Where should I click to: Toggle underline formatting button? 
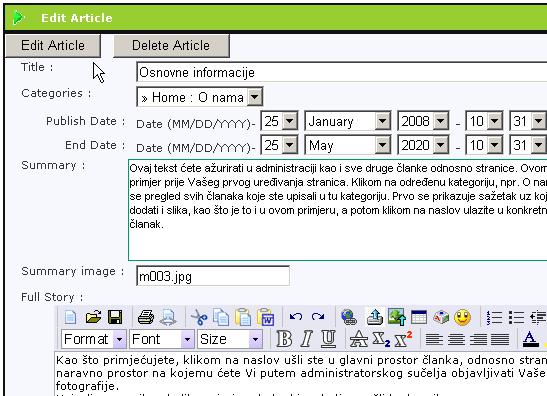tap(328, 339)
